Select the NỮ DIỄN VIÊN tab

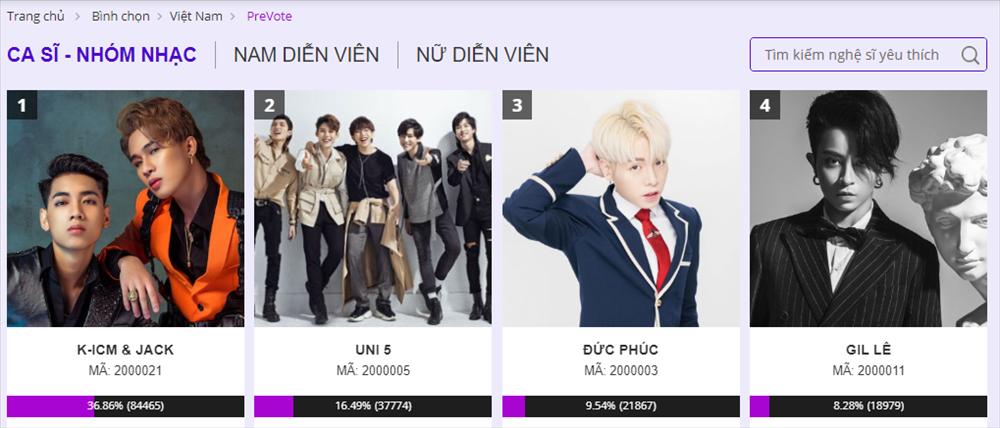pos(482,55)
